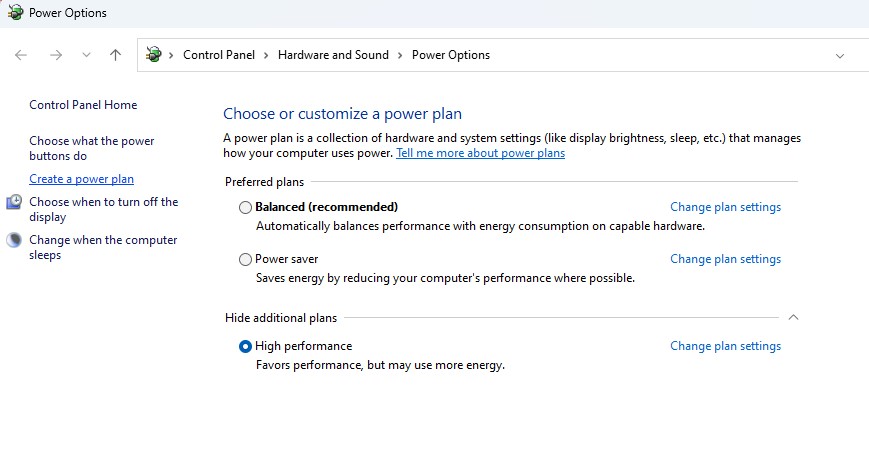
Task: Click the moon icon beside sleep option
Action: [14, 240]
